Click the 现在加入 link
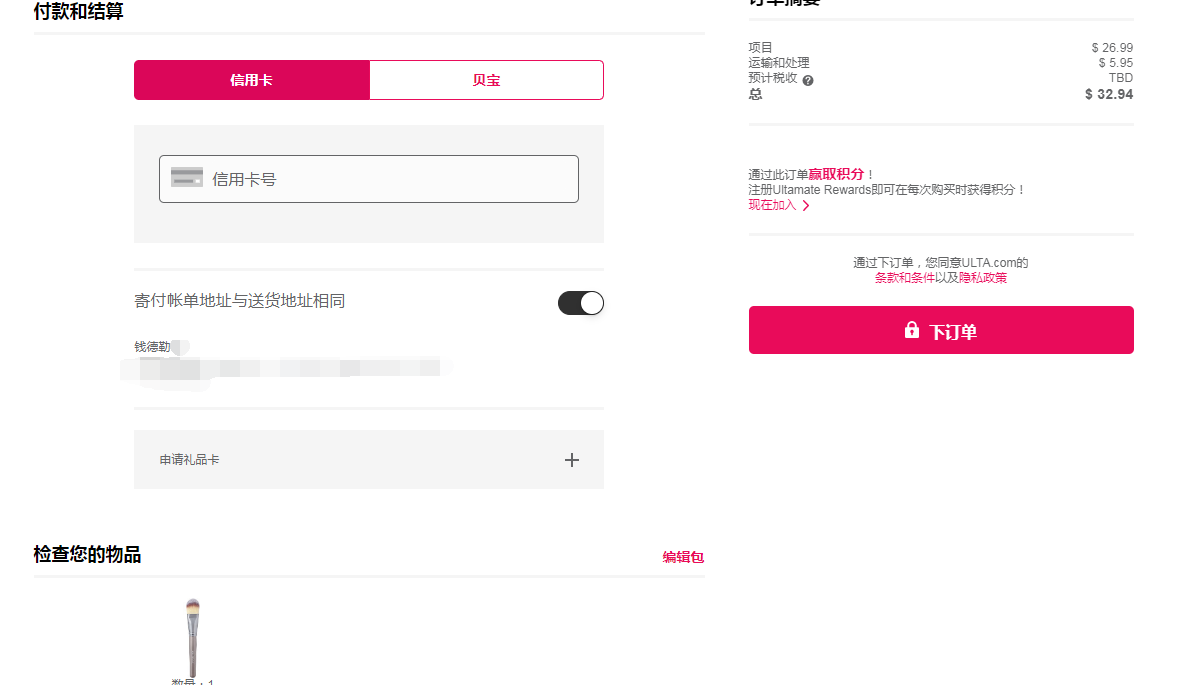Image resolution: width=1181 pixels, height=685 pixels. (x=772, y=205)
